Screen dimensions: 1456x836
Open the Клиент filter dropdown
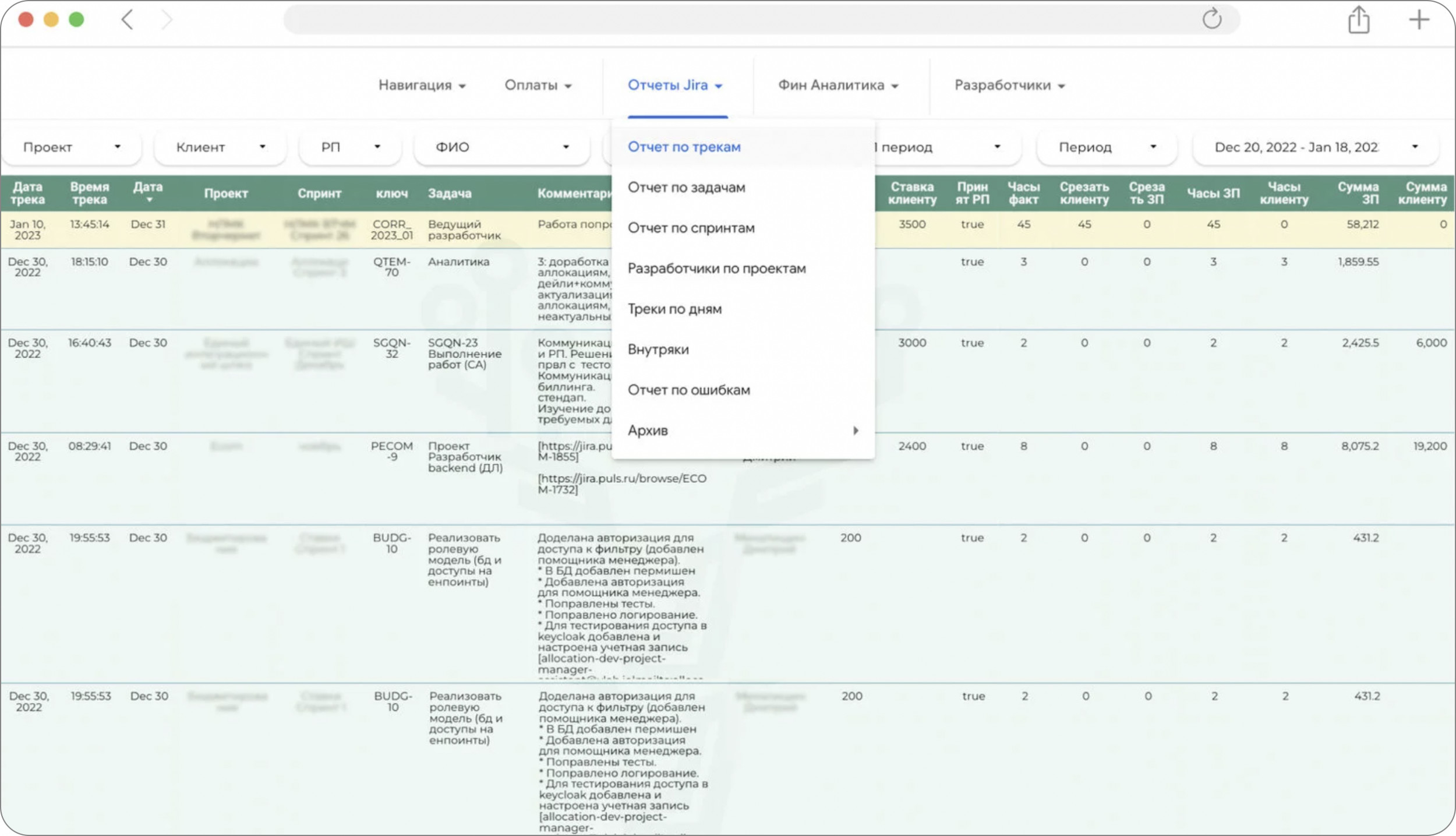pos(220,147)
